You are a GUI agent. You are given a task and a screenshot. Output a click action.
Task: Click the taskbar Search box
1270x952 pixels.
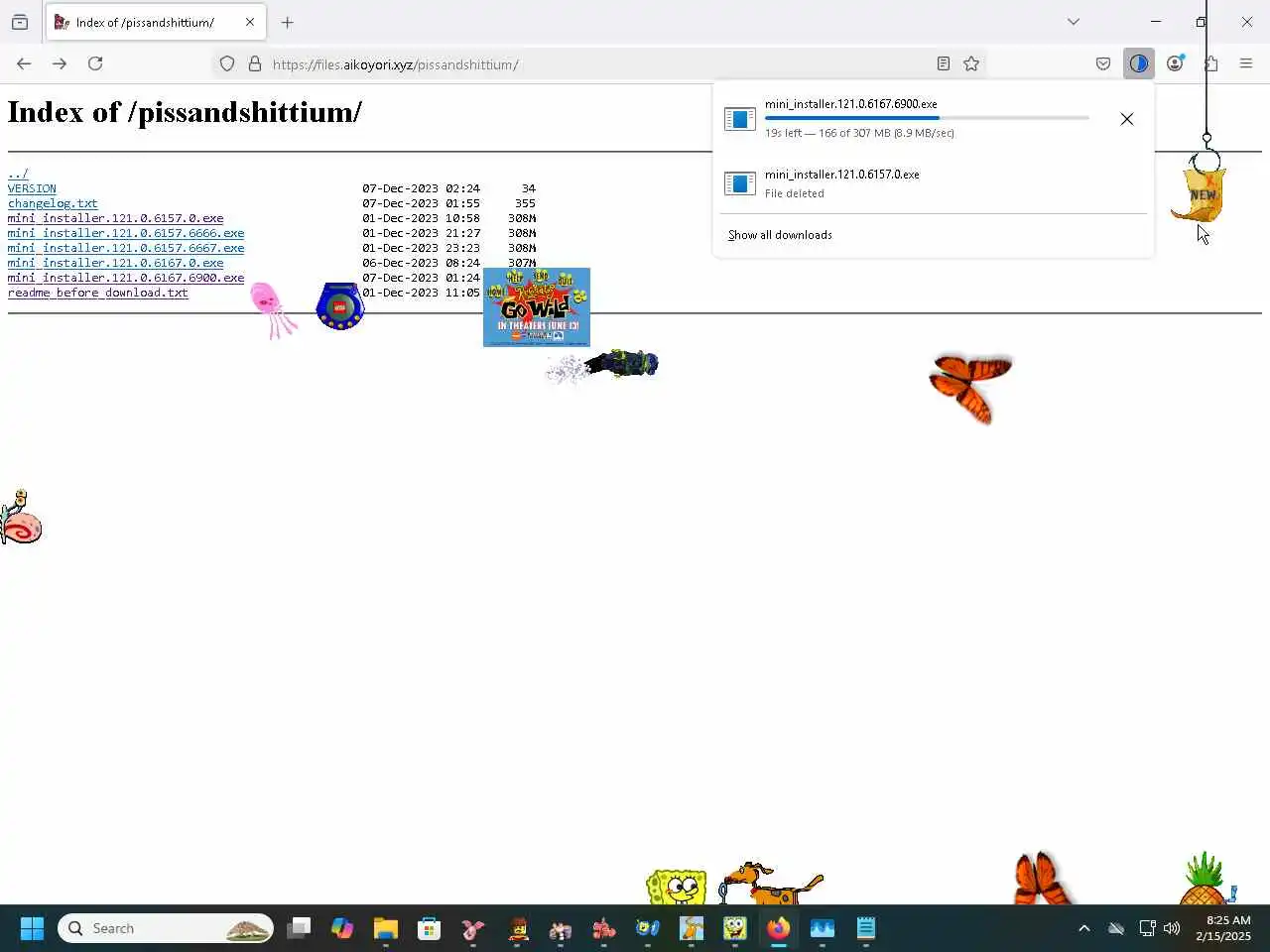(x=166, y=928)
